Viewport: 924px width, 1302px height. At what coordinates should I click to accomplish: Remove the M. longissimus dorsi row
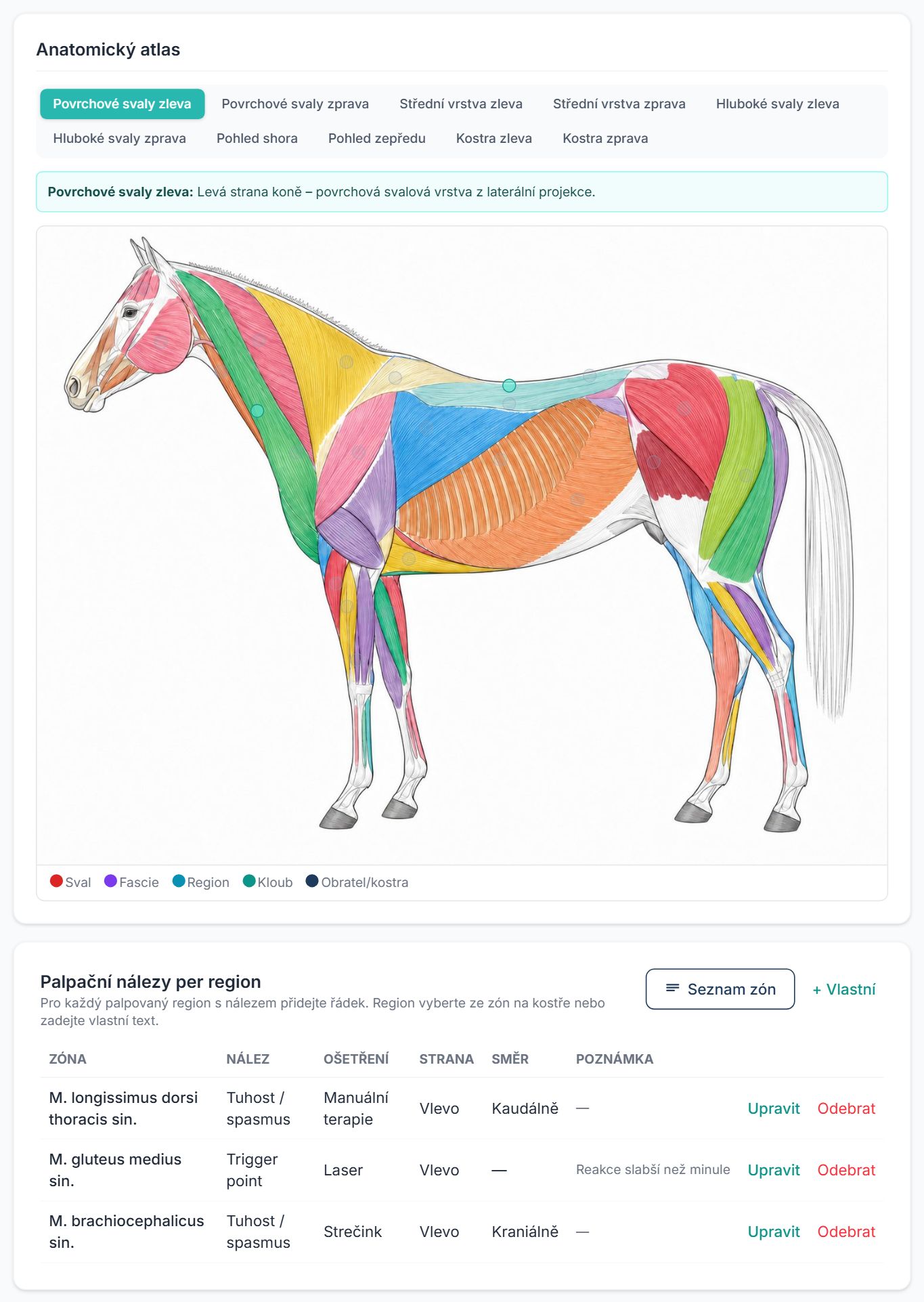pyautogui.click(x=846, y=1108)
